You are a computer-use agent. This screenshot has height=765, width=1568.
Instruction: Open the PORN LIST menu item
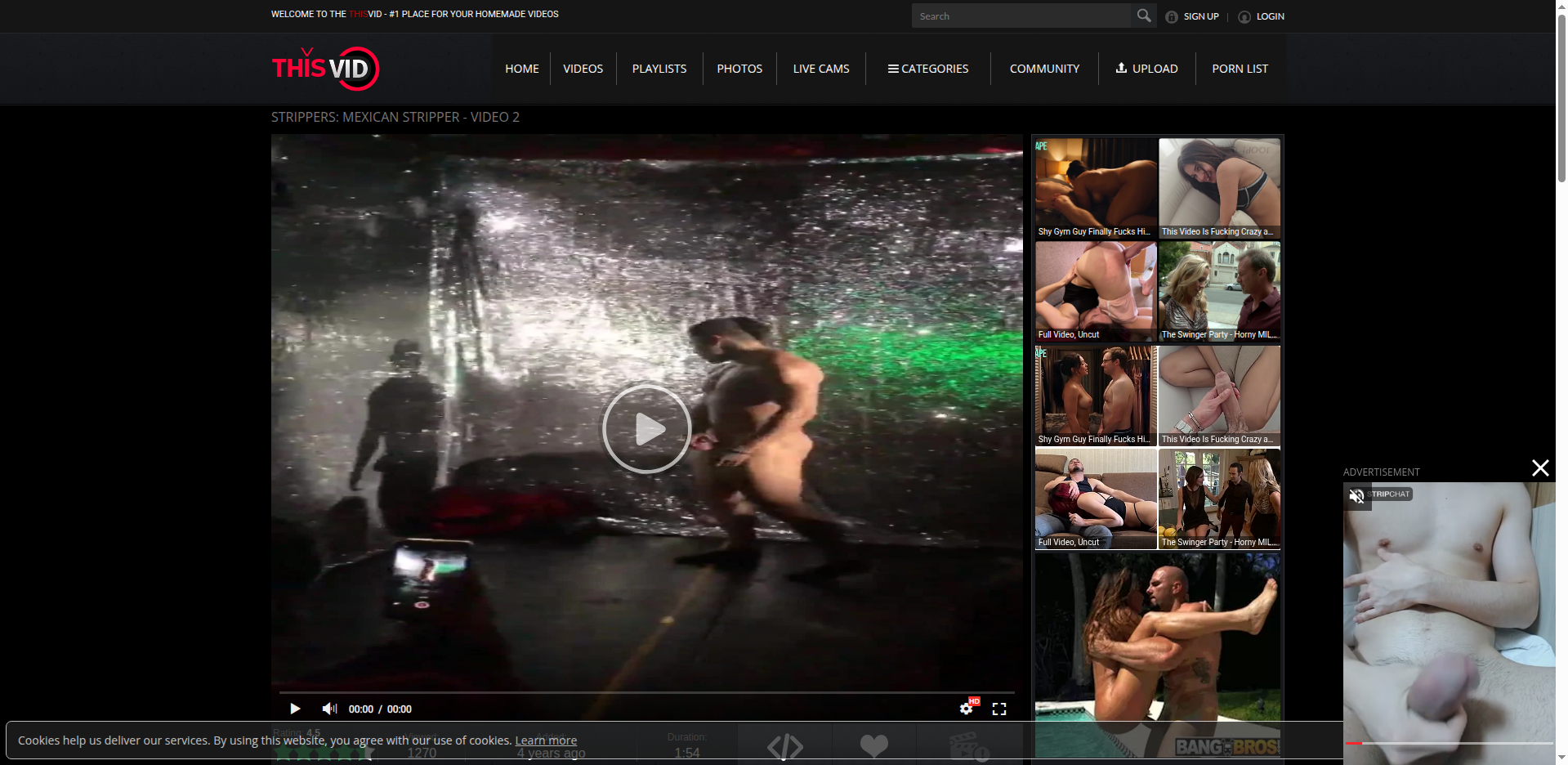tap(1240, 69)
